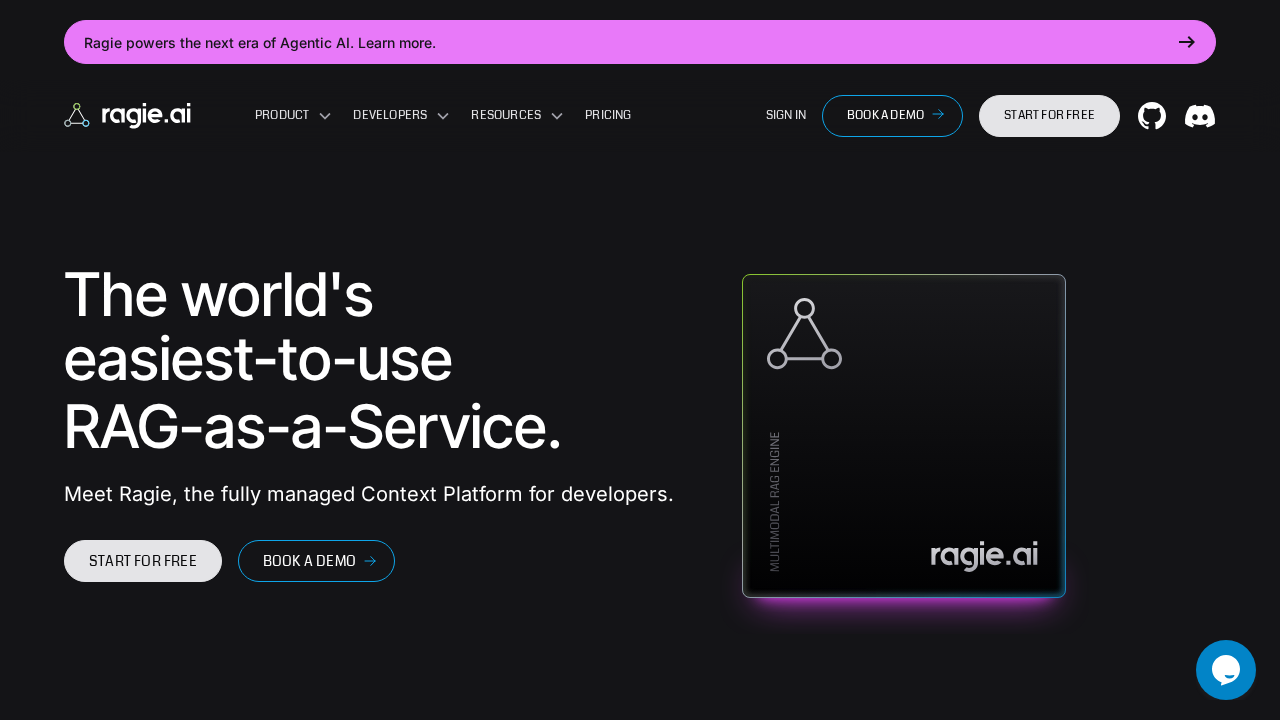The height and width of the screenshot is (720, 1280).
Task: Open the Discord community icon
Action: tap(1200, 115)
